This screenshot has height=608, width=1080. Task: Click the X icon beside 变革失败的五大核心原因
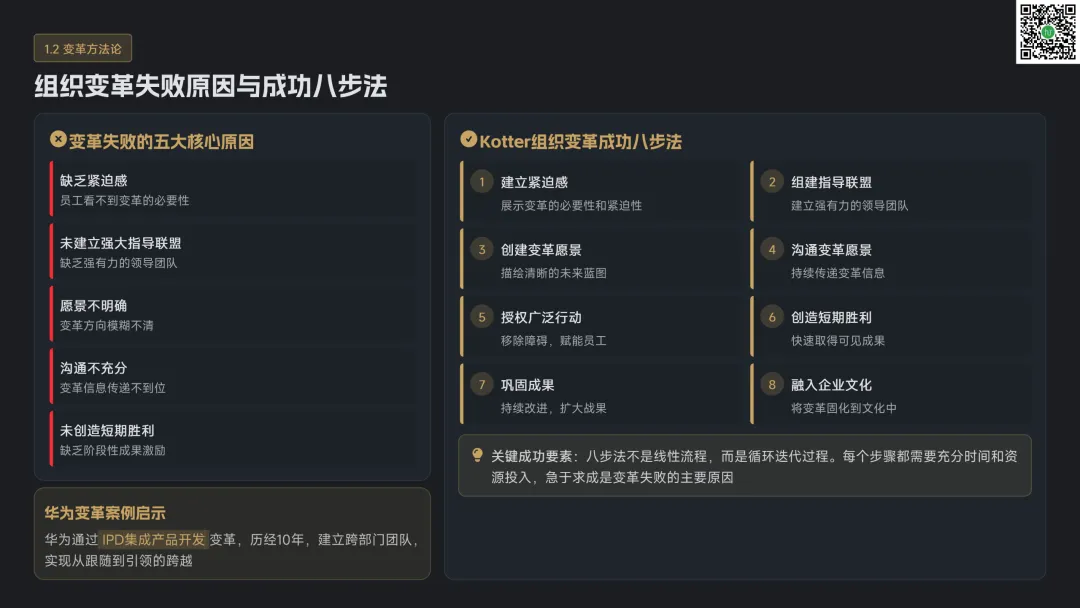[59, 140]
